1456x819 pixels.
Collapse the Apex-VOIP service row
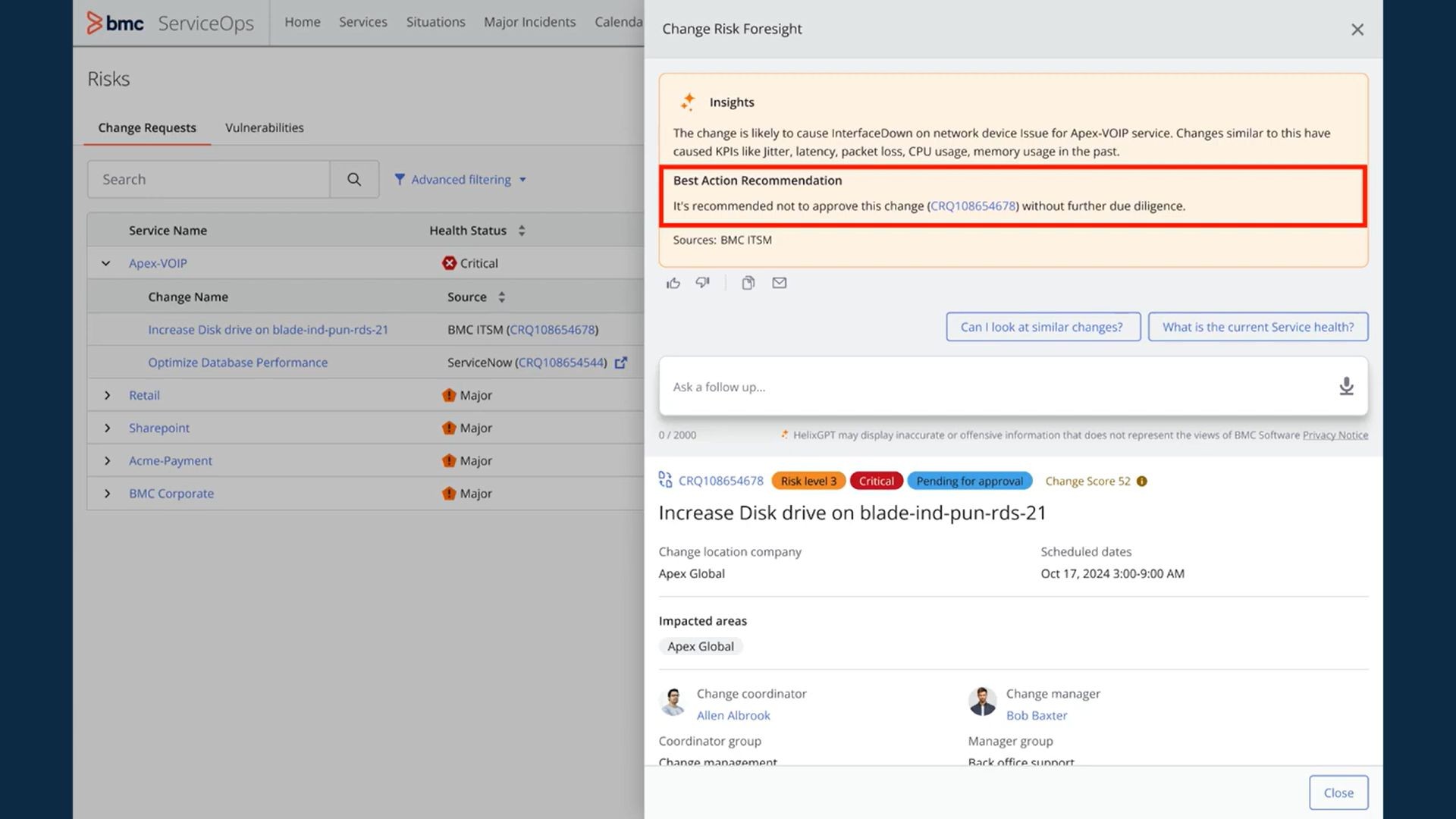tap(106, 263)
